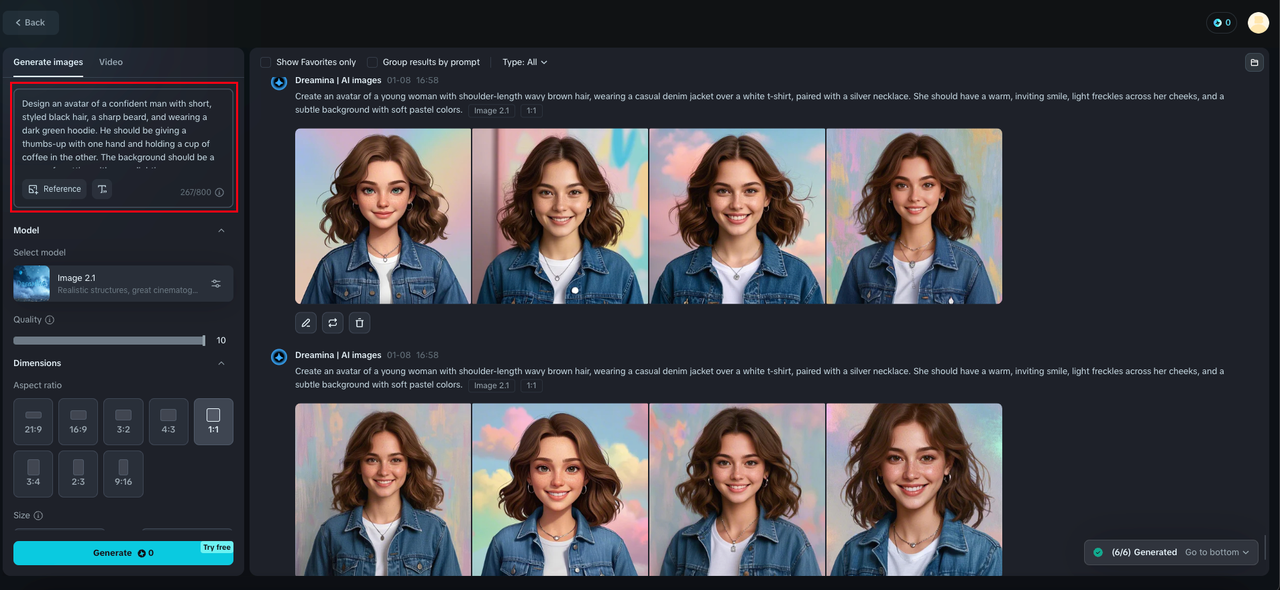Viewport: 1280px width, 590px height.
Task: Click the 1:1 tag in second result
Action: 531,385
